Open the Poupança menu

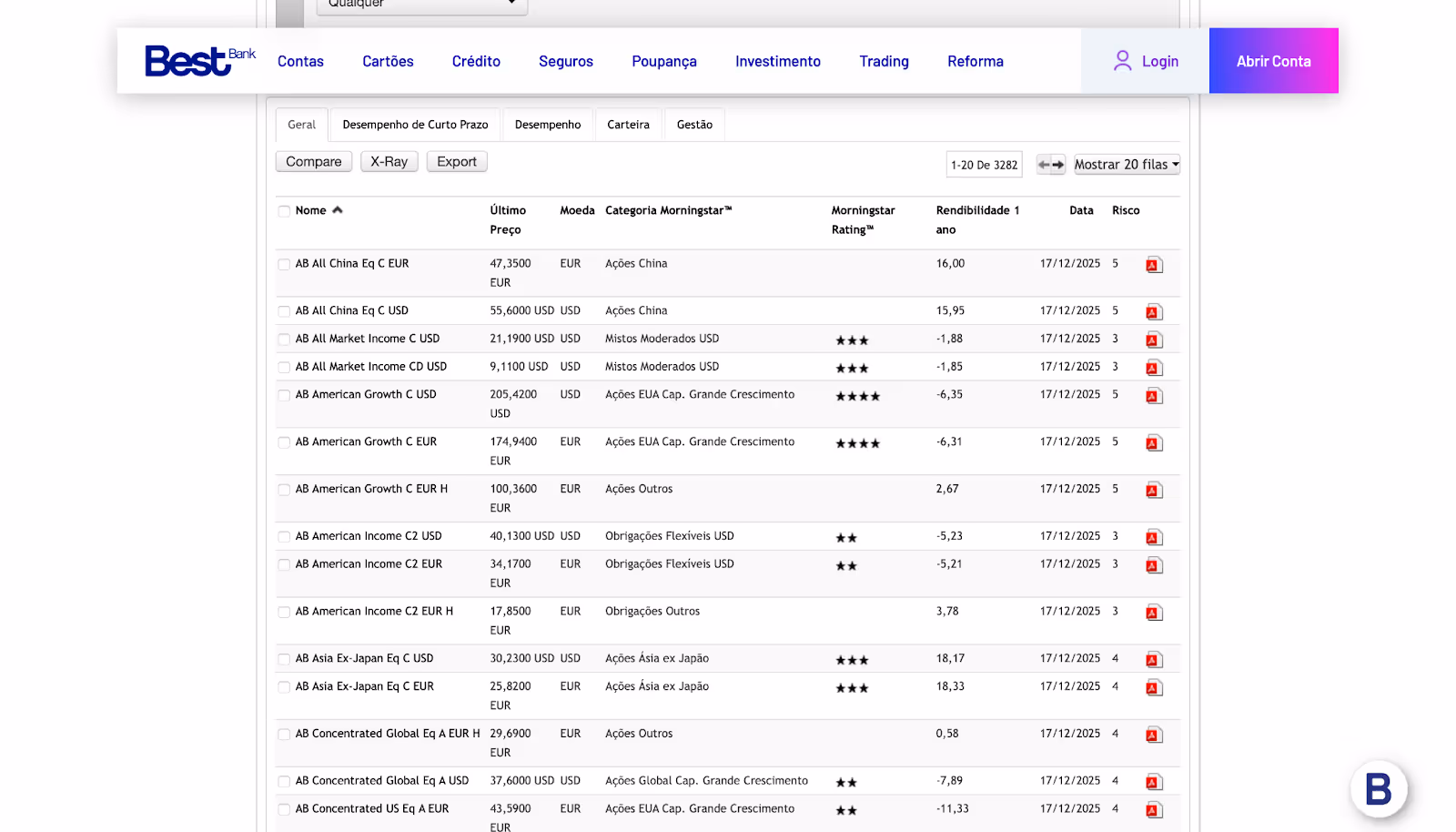(664, 61)
